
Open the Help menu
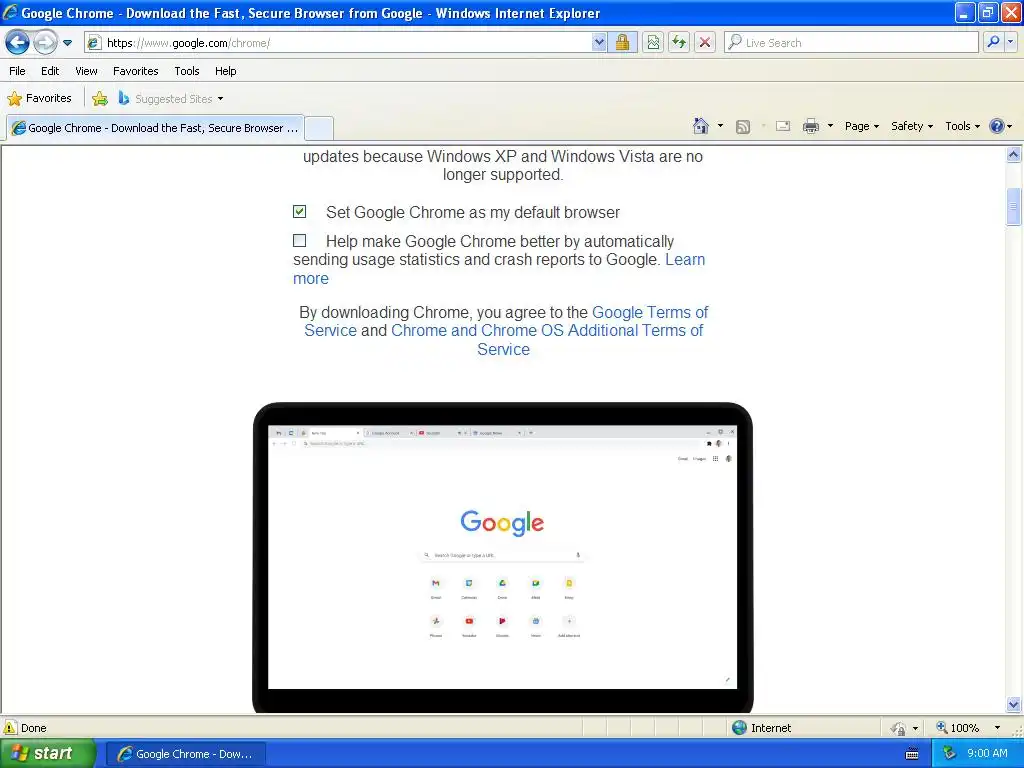[225, 71]
